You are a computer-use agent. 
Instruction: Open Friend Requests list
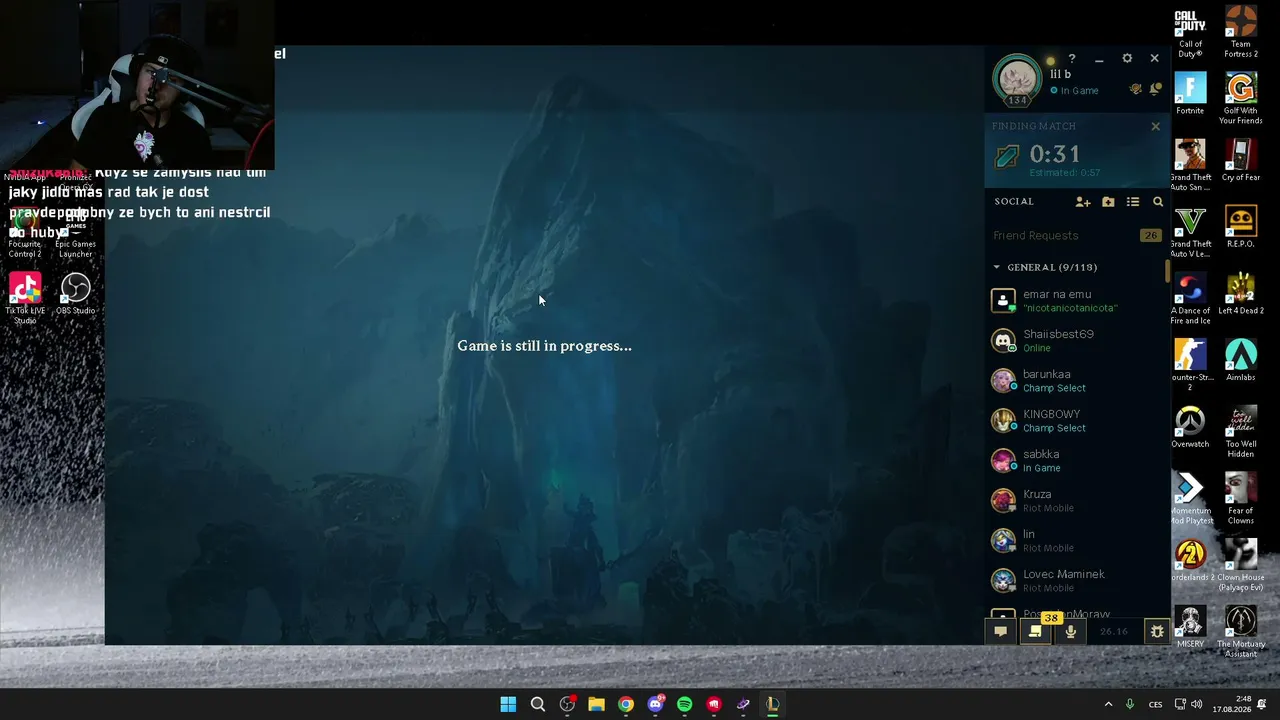point(1076,236)
